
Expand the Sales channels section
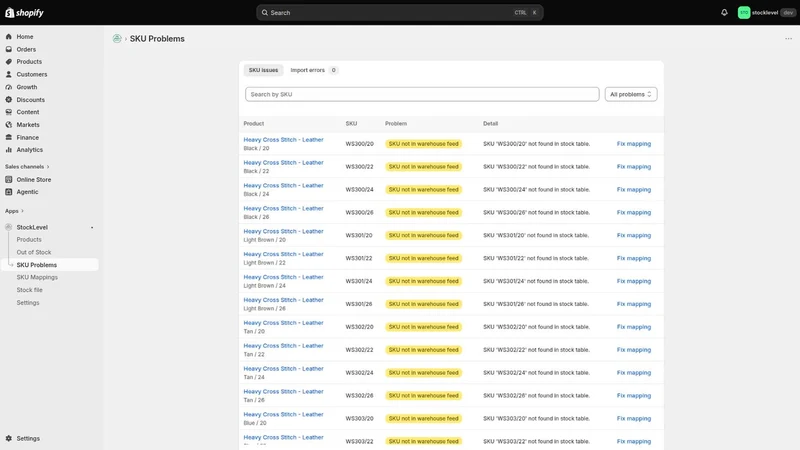27,167
